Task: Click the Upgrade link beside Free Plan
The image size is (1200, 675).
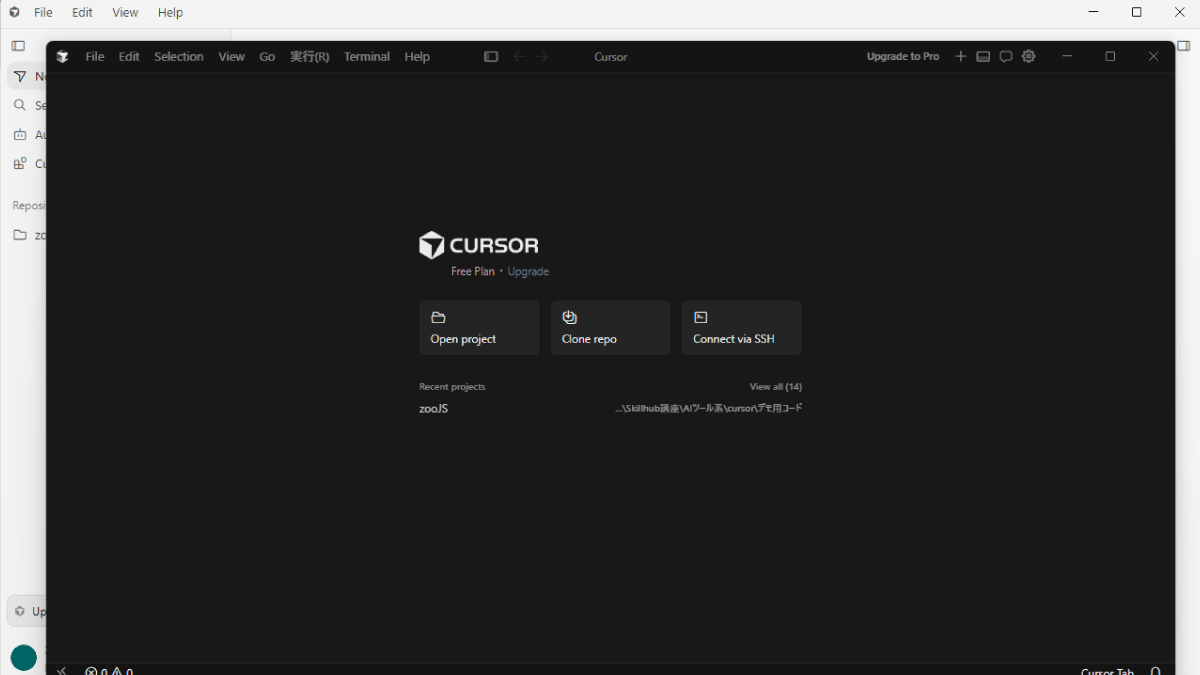Action: pyautogui.click(x=528, y=272)
